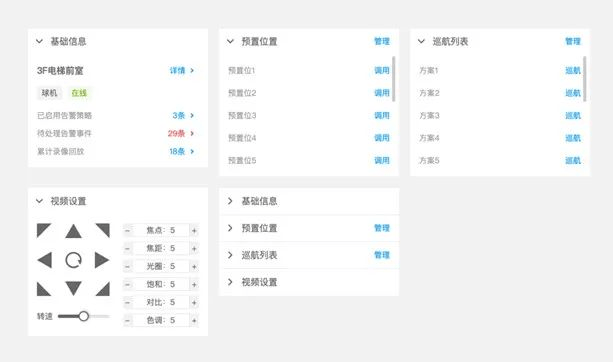The image size is (613, 362).
Task: Pan camera right with the right arrow
Action: tap(102, 260)
